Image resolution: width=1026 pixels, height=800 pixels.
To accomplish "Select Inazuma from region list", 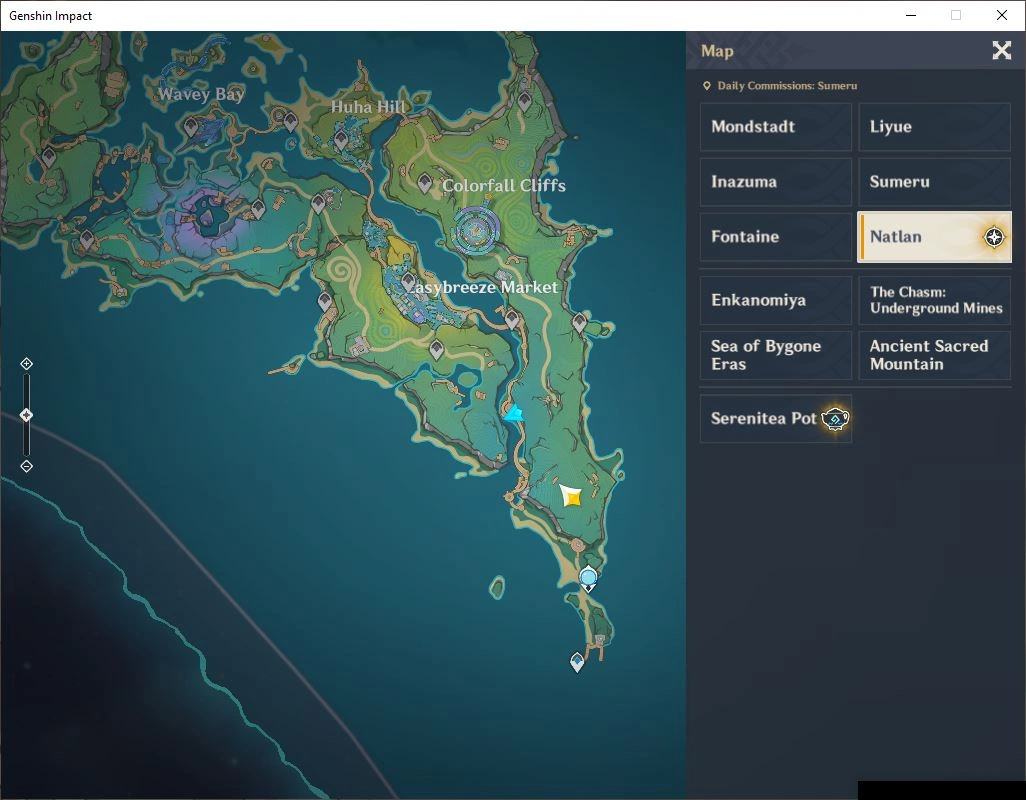I will pyautogui.click(x=775, y=182).
